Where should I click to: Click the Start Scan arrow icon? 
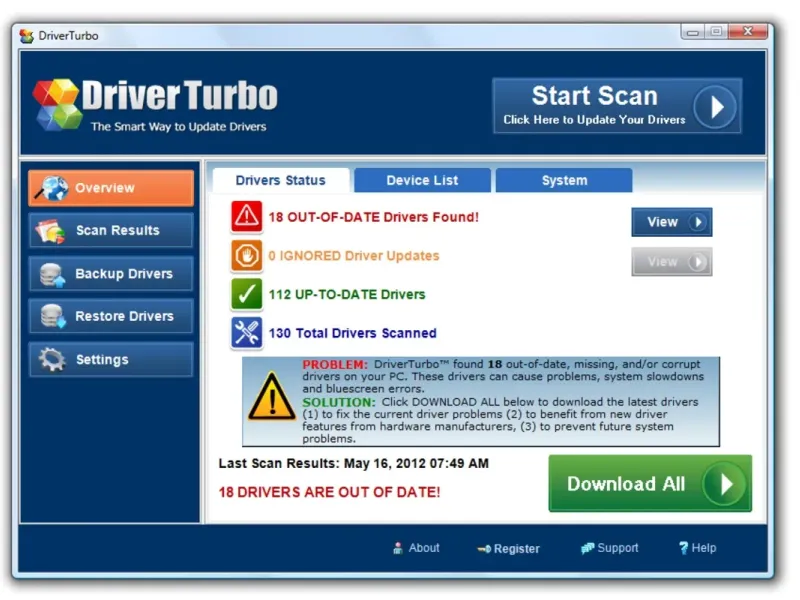coord(715,107)
